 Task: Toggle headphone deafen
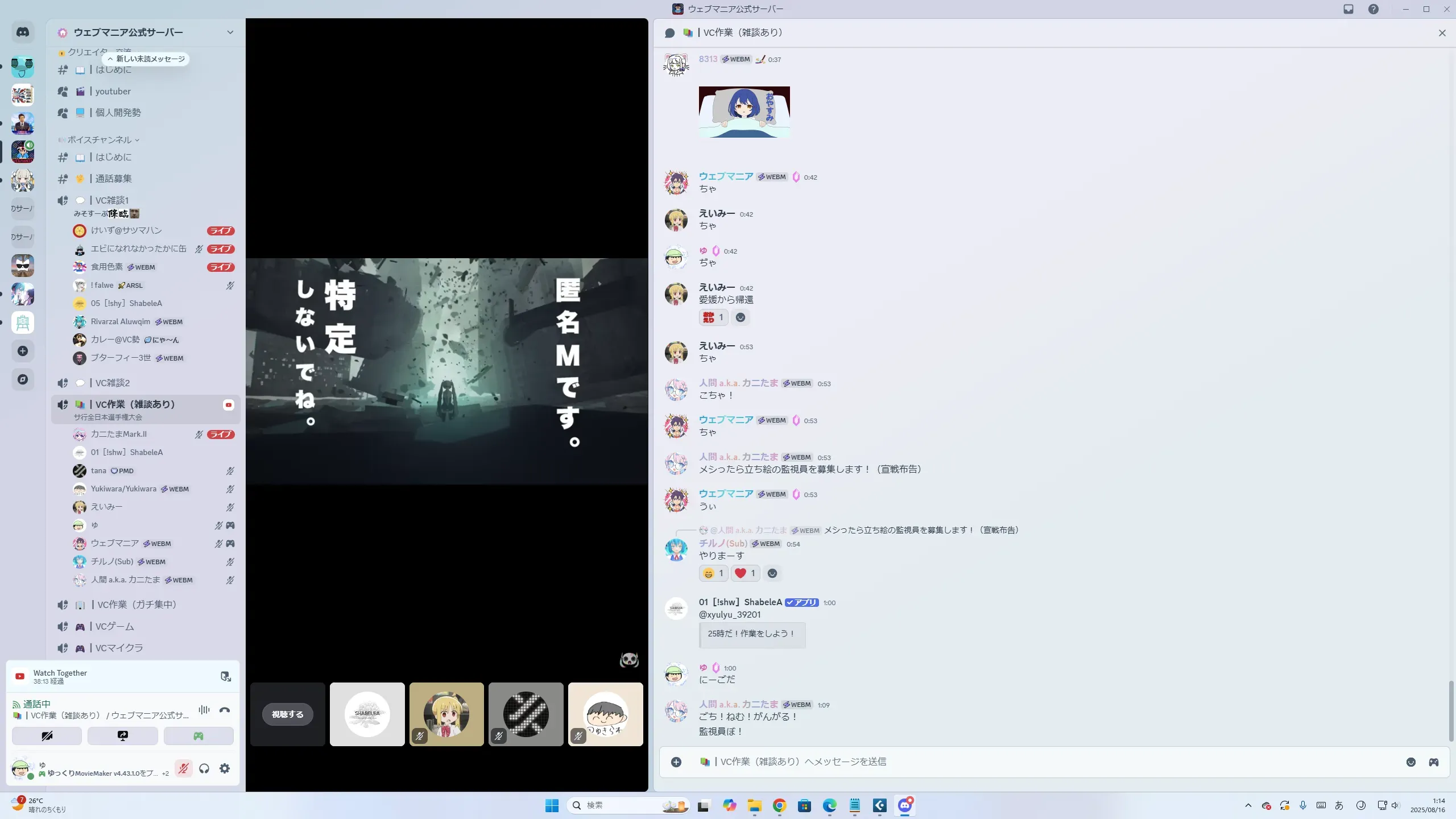204,769
